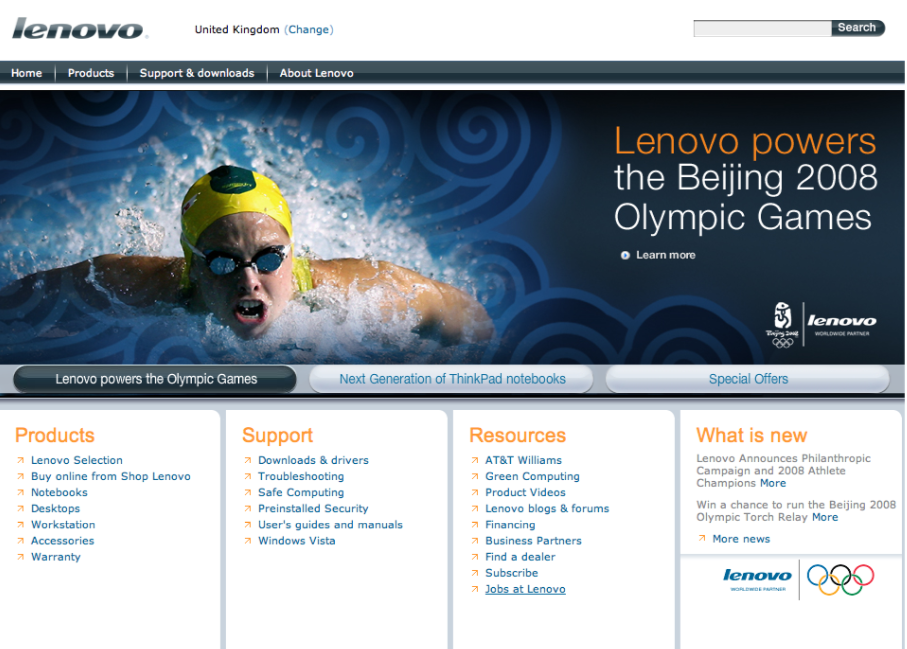Click the arrow icon beside AT&T Williams

pos(475,460)
